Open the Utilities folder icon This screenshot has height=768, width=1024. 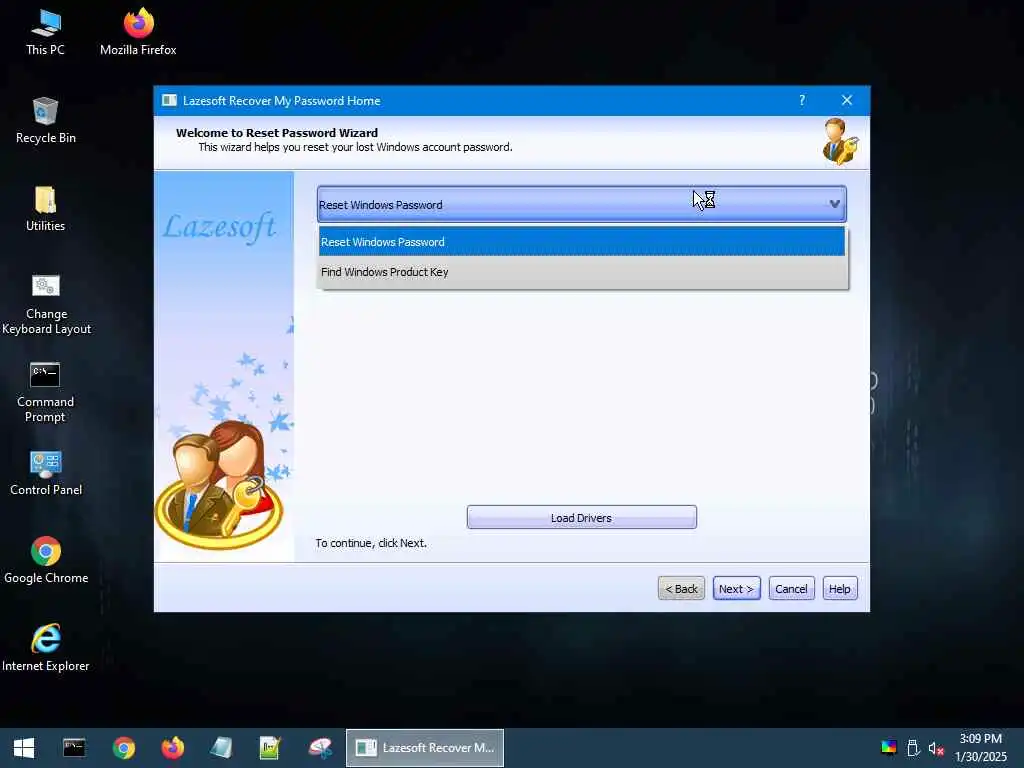[x=45, y=209]
